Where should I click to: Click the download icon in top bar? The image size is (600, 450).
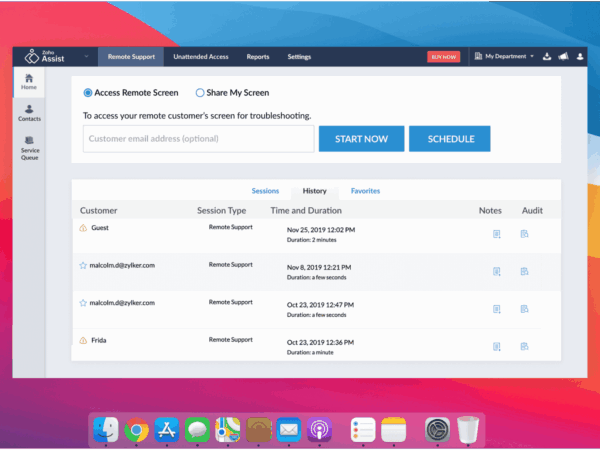point(547,57)
